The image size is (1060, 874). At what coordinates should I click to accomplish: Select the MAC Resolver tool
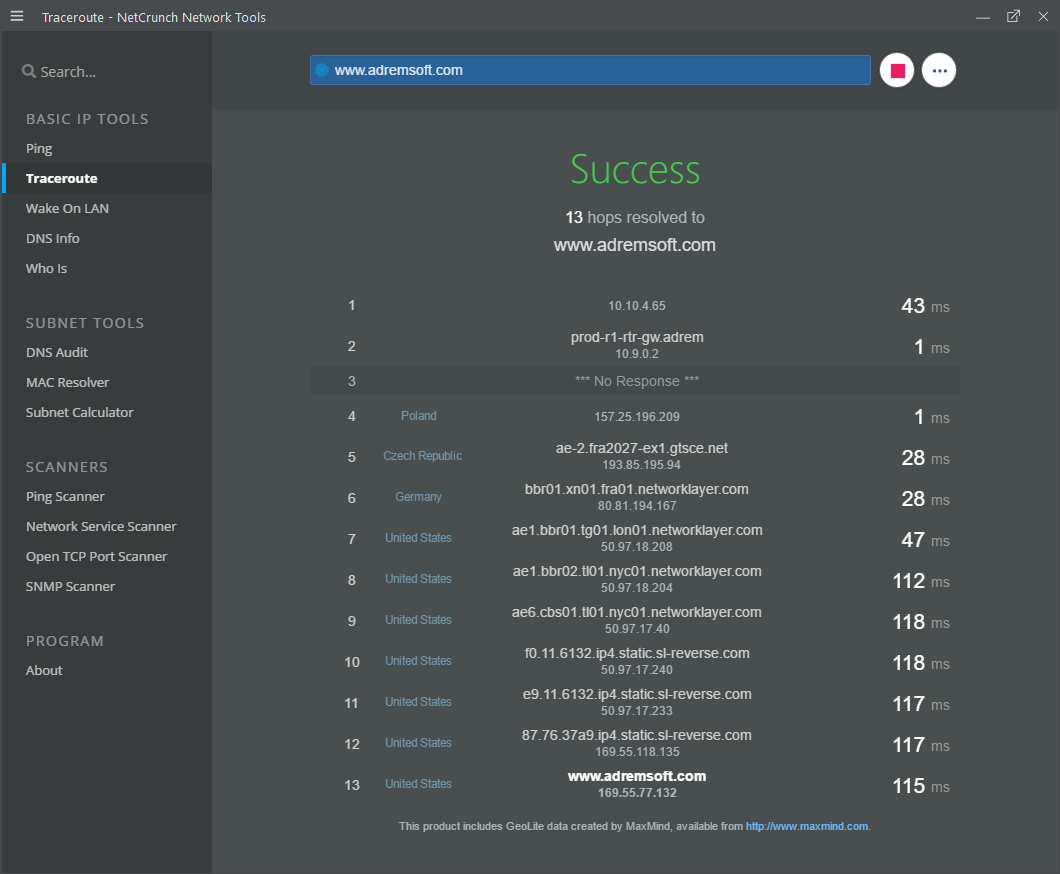point(68,382)
